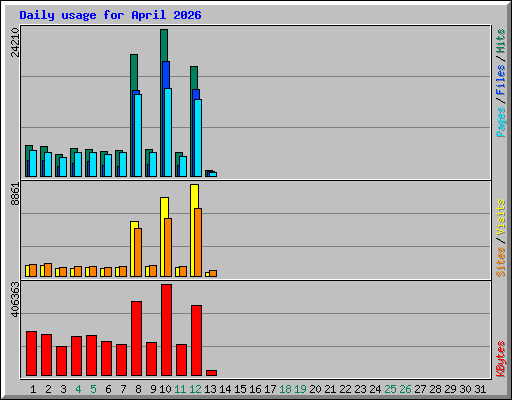This screenshot has height=400, width=512.
Task: Click the cyan pages bar for day 1
Action: tap(33, 163)
